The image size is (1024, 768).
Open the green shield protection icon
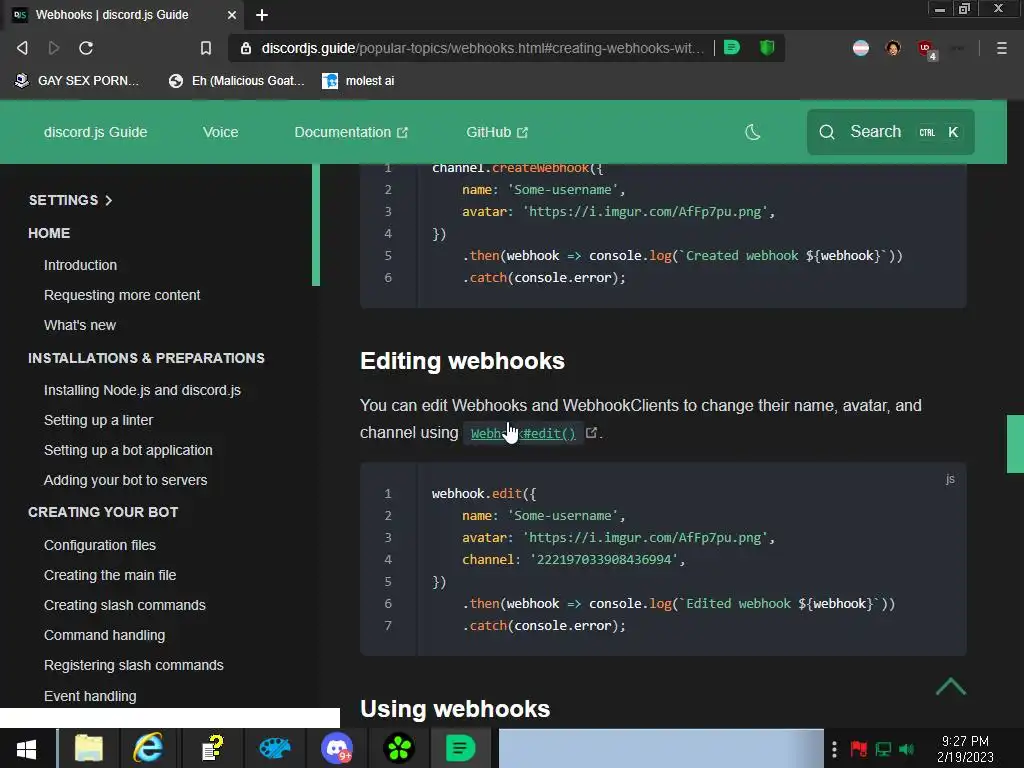767,47
